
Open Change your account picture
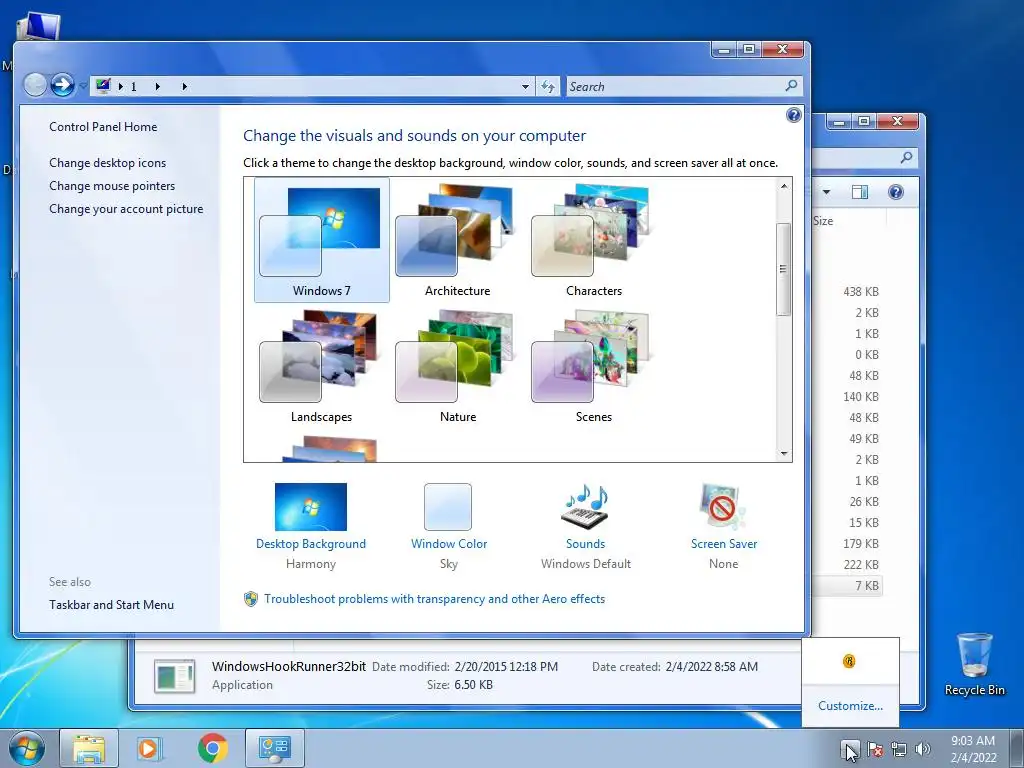point(126,209)
